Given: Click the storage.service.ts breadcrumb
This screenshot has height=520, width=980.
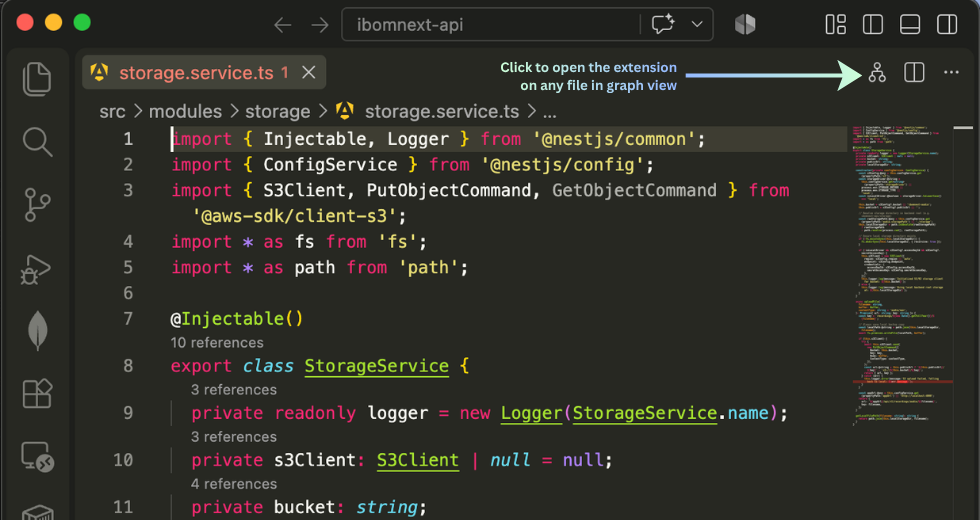Looking at the screenshot, I should tap(442, 112).
